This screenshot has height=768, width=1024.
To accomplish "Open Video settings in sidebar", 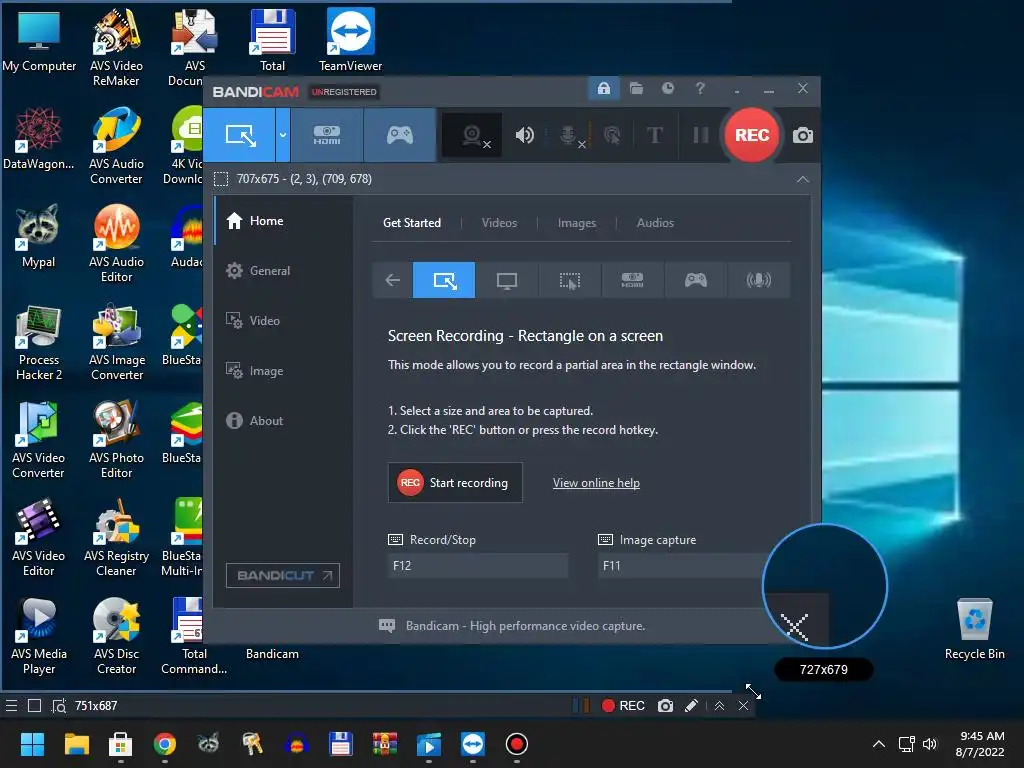I will (283, 321).
